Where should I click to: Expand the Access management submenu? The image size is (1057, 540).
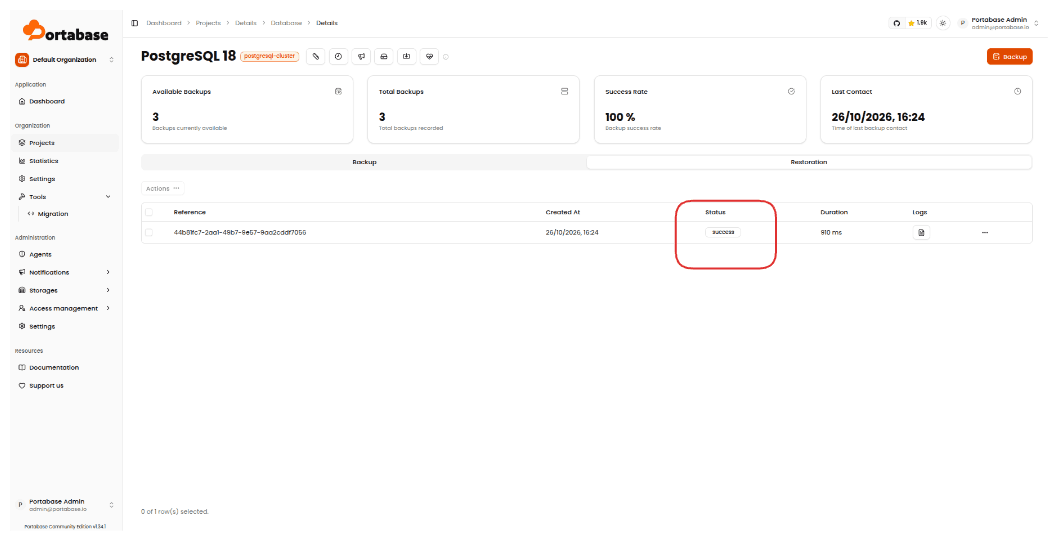[65, 309]
